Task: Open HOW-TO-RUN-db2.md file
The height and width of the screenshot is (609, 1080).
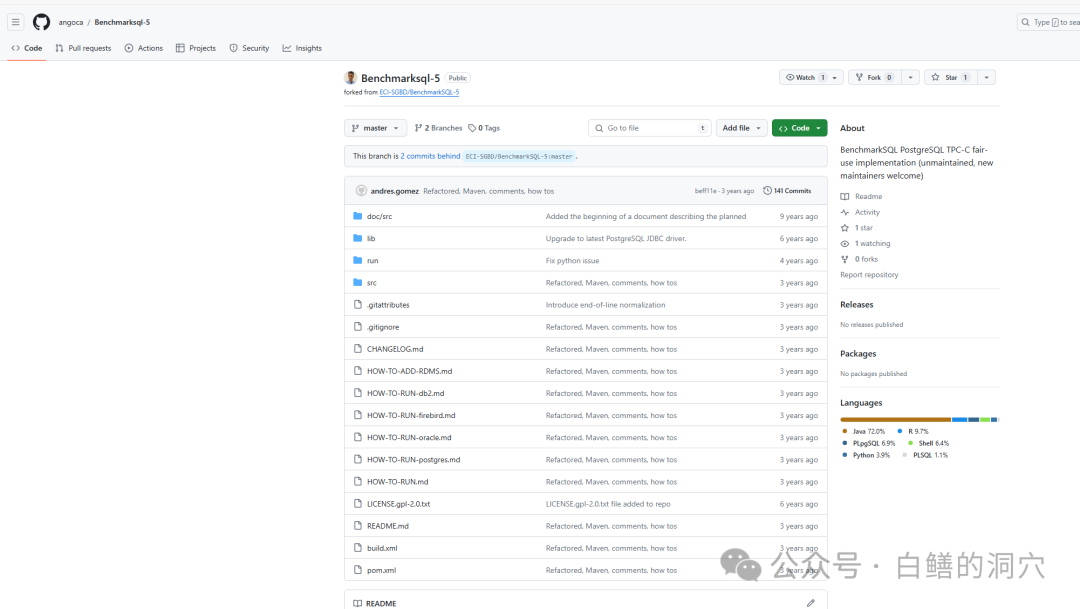Action: (x=405, y=393)
